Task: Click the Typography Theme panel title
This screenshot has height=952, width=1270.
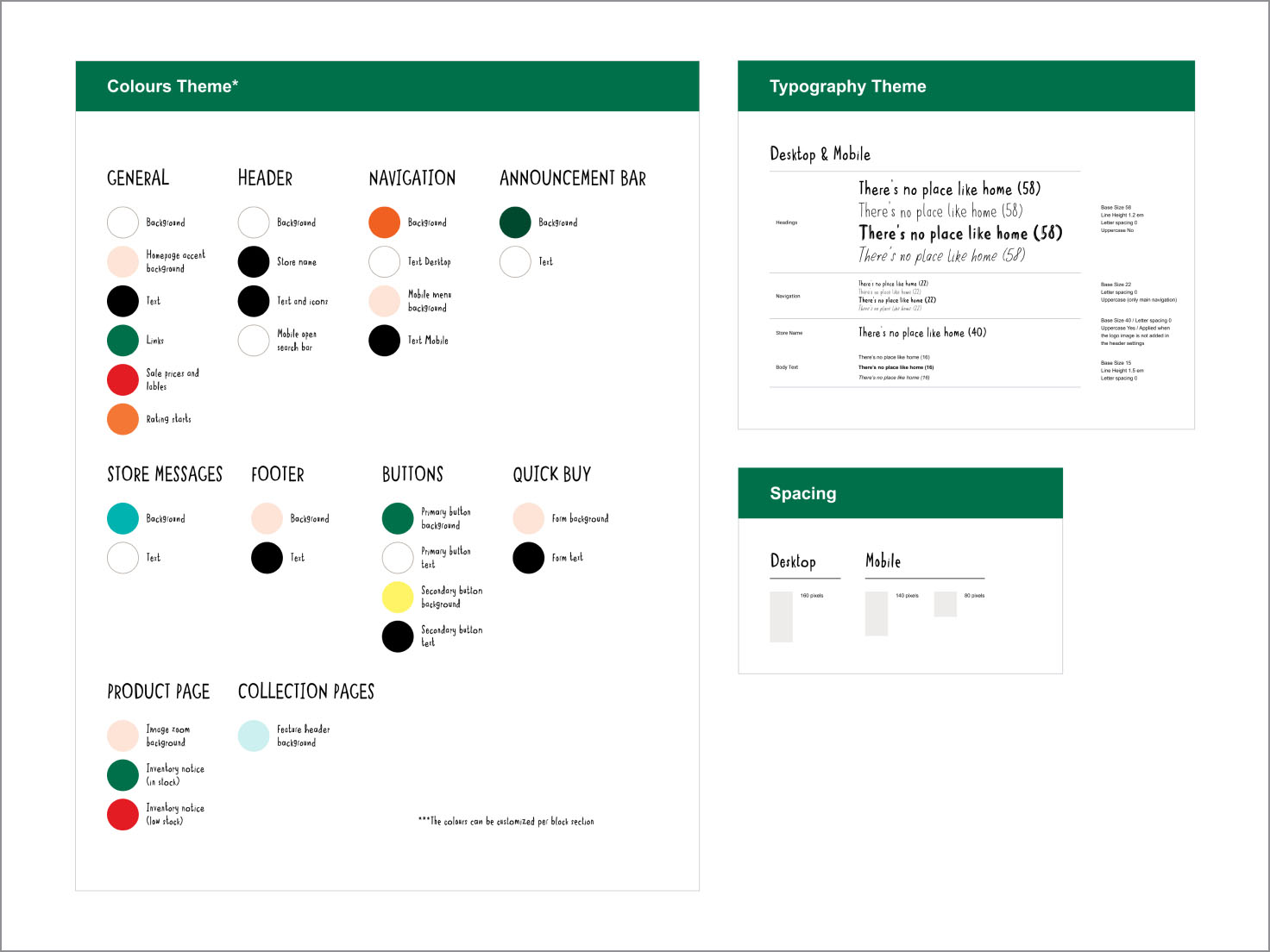Action: click(x=847, y=86)
